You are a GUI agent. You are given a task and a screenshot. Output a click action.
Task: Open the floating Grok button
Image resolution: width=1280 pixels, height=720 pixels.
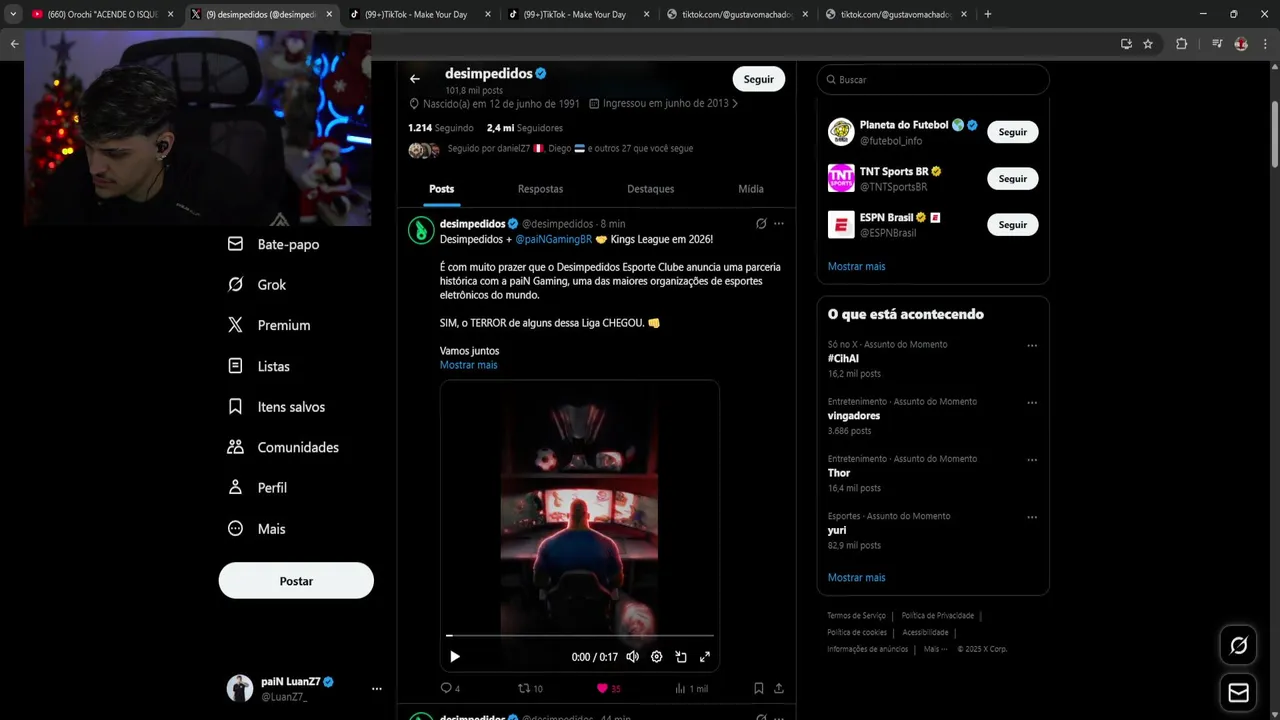point(1238,645)
